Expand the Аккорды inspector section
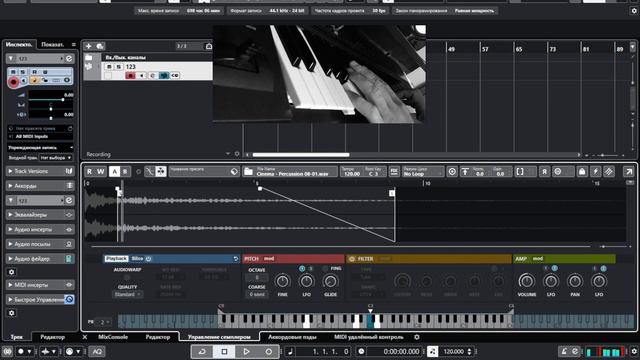Screen dimensions: 640x360 pos(40,186)
